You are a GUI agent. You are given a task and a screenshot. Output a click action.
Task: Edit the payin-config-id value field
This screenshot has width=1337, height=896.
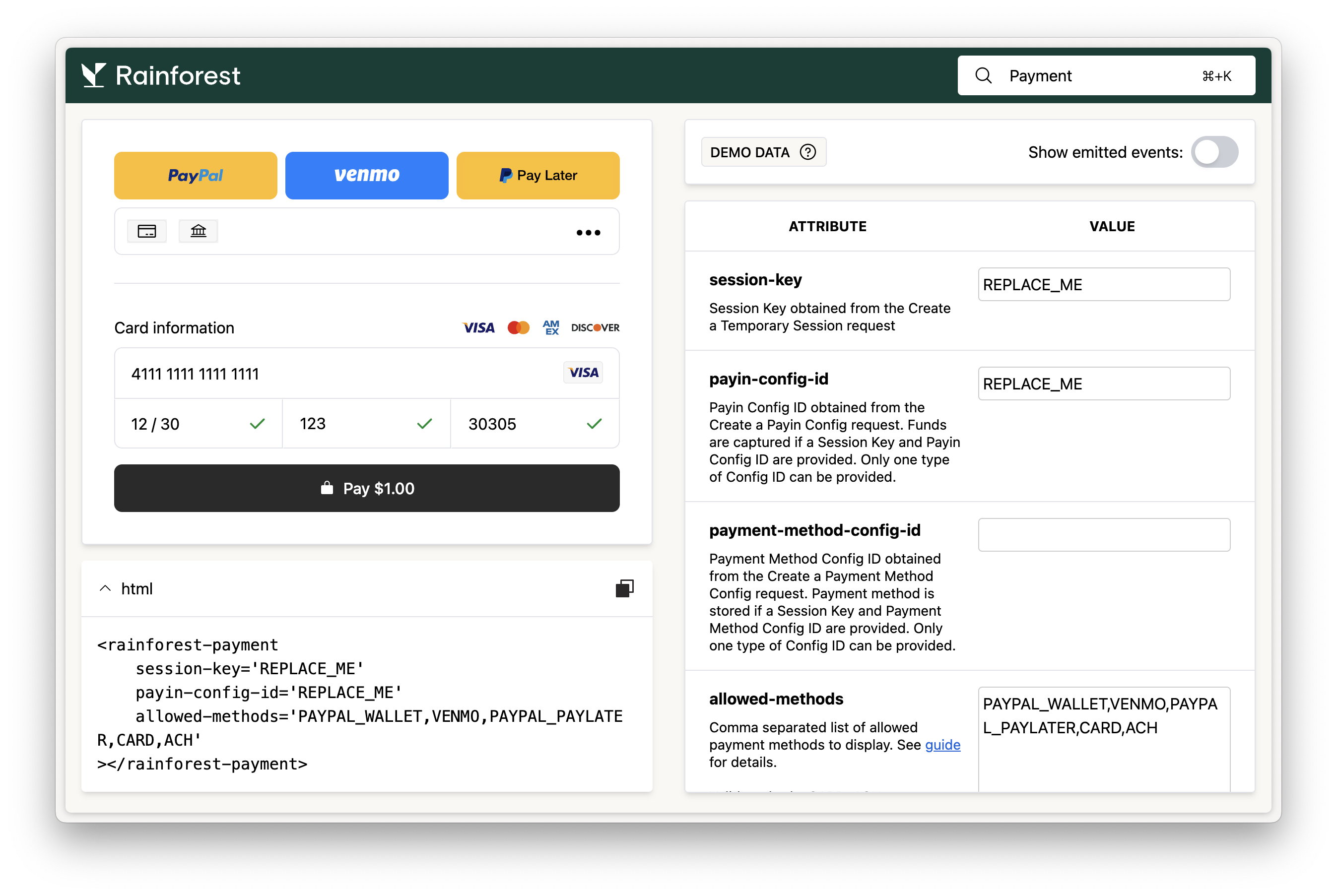1104,384
